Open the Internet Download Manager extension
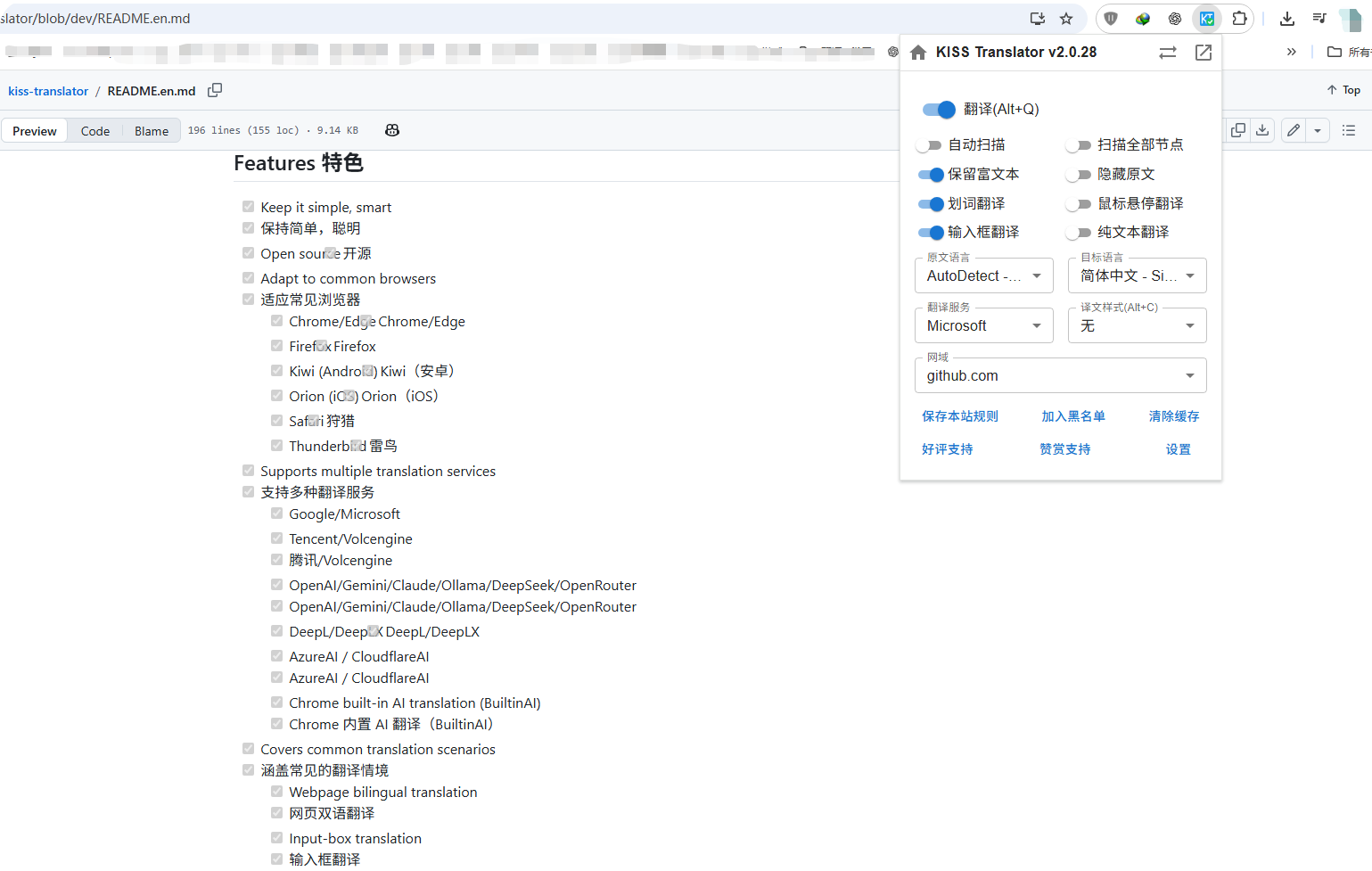The width and height of the screenshot is (1372, 871). (1143, 19)
